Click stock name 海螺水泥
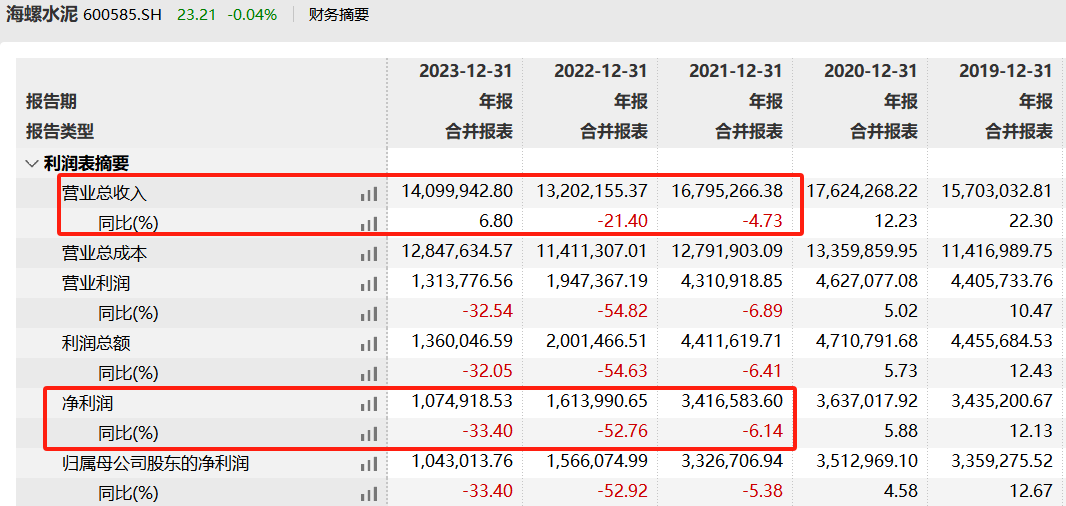The width and height of the screenshot is (1066, 506). point(42,14)
